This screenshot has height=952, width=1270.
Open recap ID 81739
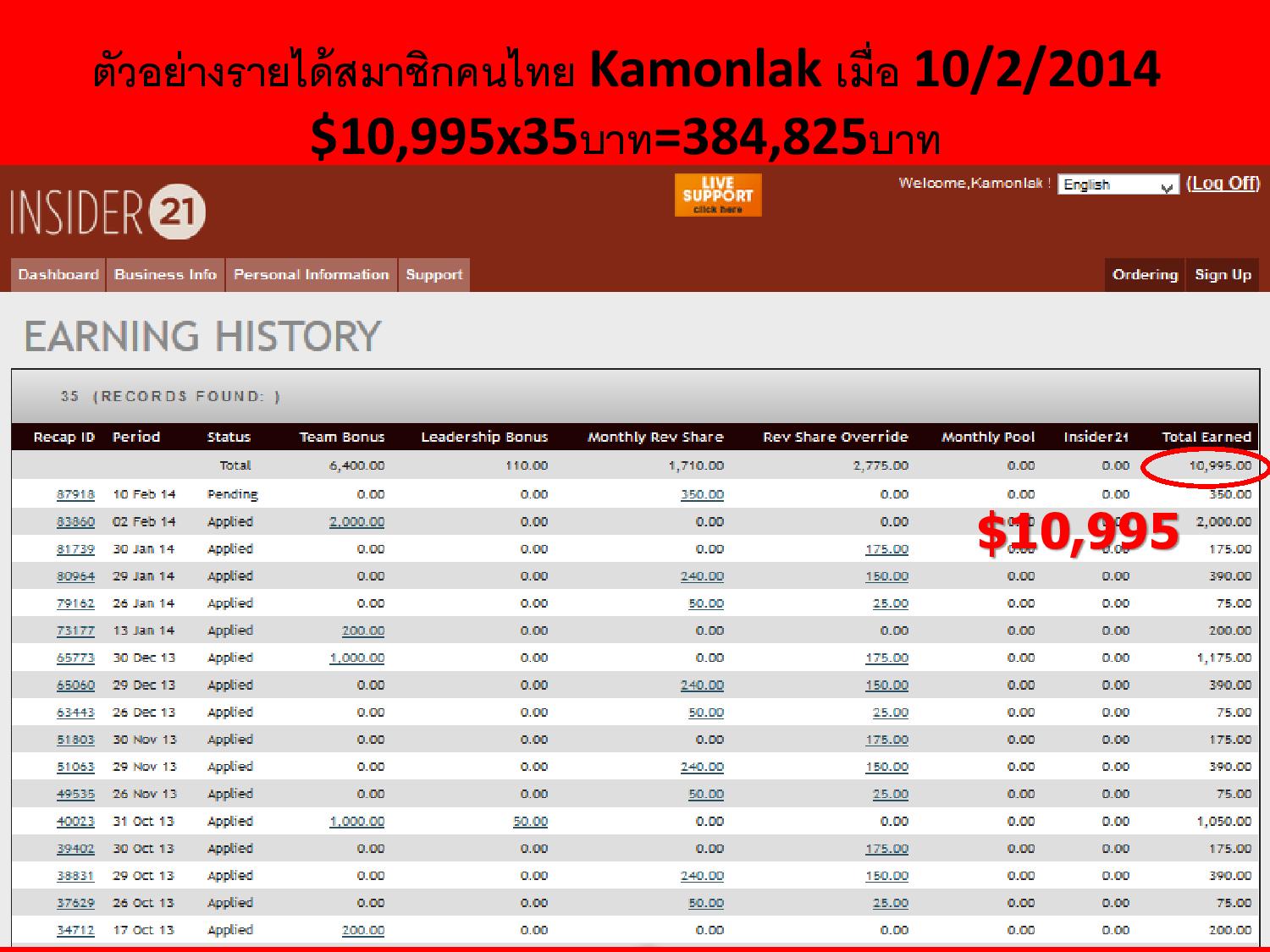coord(75,549)
